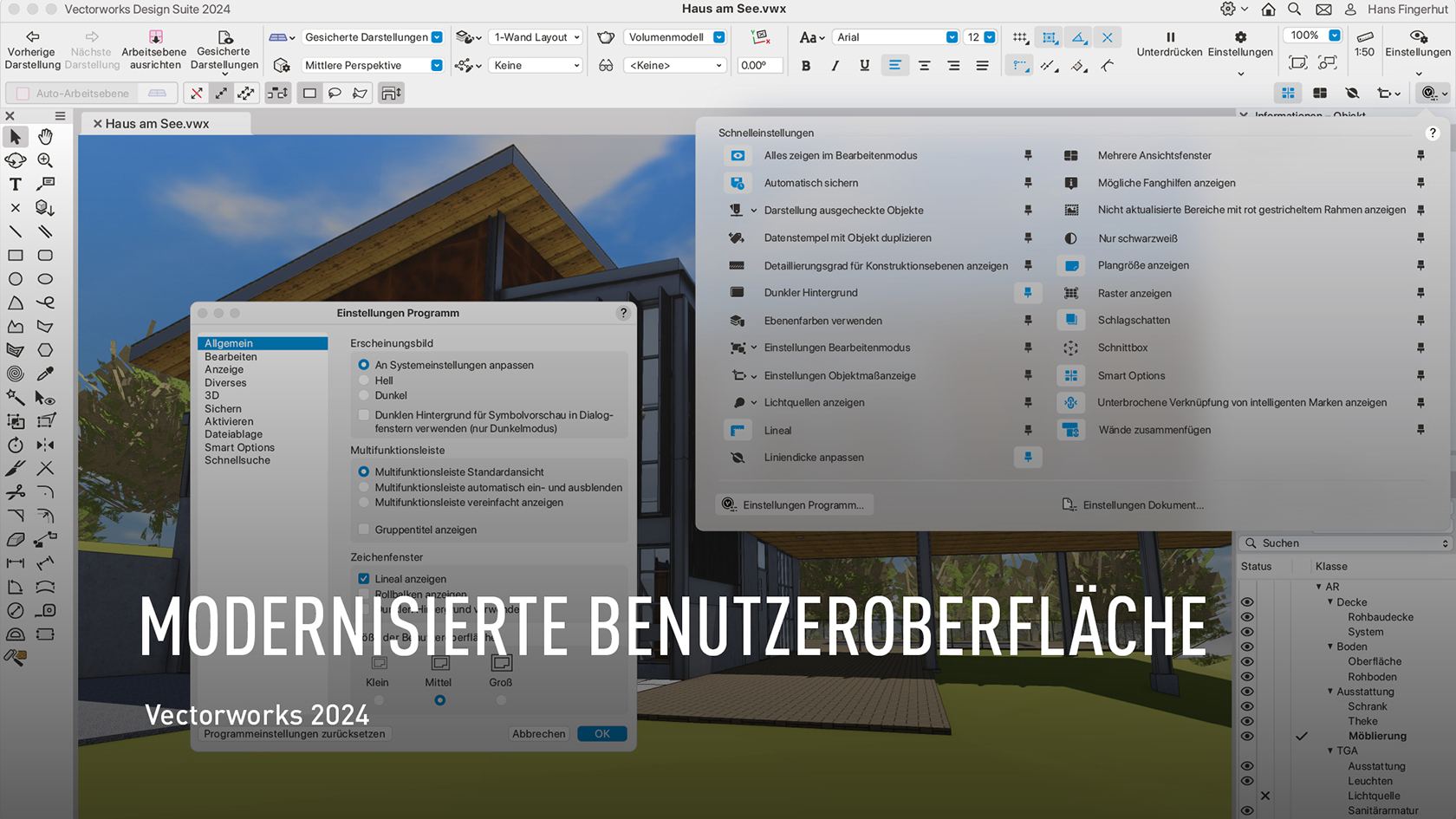Viewport: 1456px width, 819px height.
Task: Toggle visibility eye for Rohbaudecke class
Action: 1247,617
